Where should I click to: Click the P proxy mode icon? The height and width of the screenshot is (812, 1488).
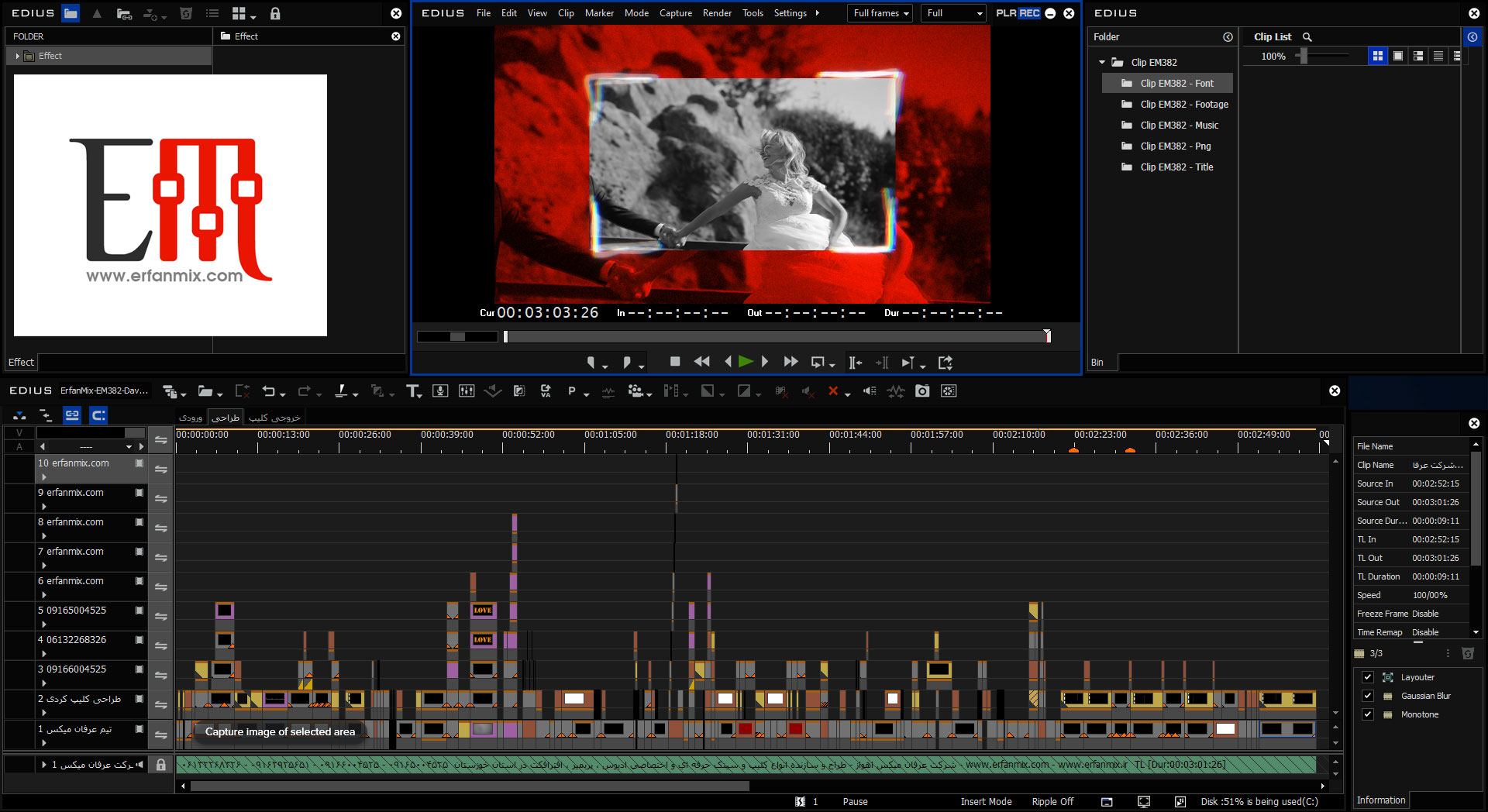tap(572, 391)
